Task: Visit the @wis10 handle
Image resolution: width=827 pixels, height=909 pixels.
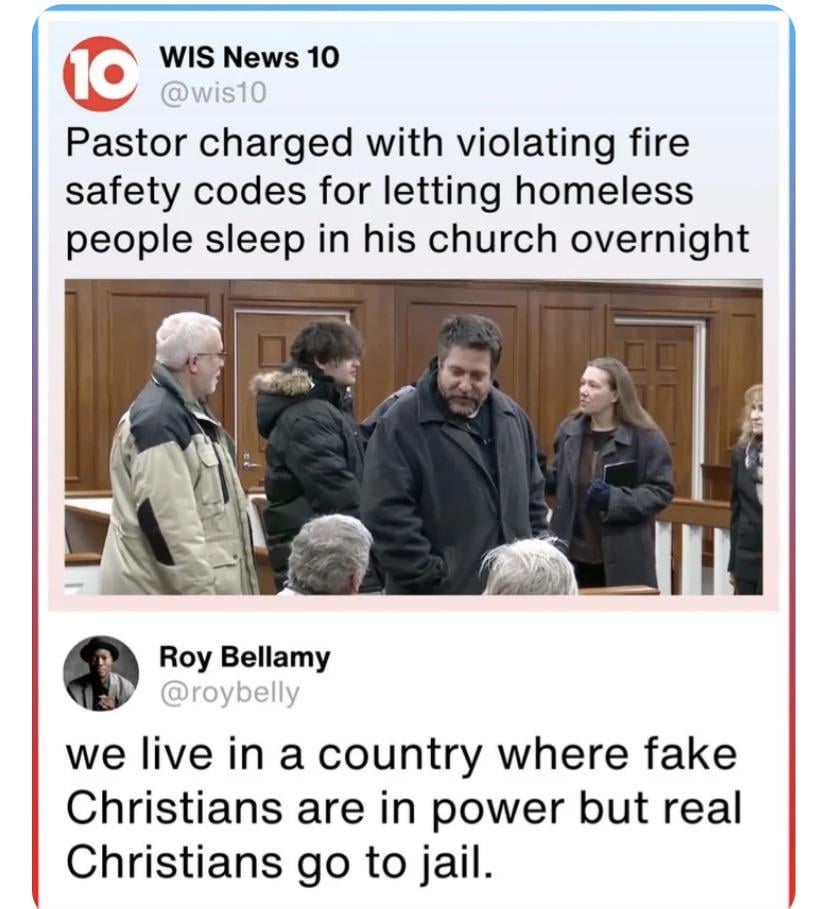Action: (x=213, y=93)
